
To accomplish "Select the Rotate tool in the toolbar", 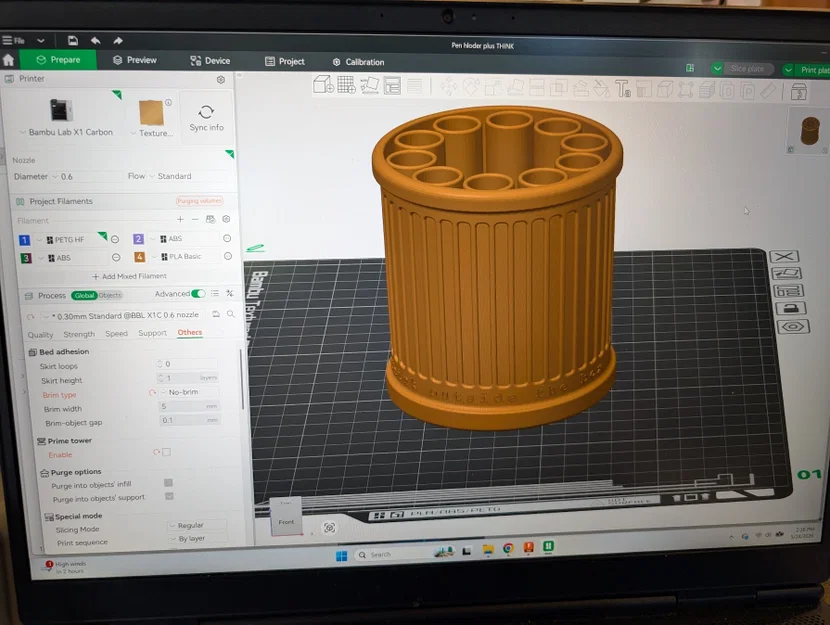I will click(x=471, y=87).
